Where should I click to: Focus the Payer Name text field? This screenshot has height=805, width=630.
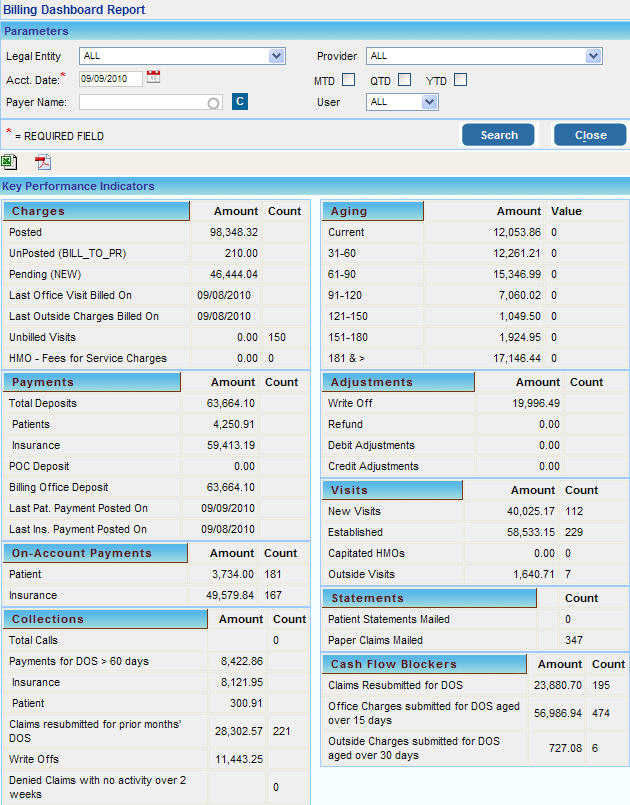click(x=142, y=102)
